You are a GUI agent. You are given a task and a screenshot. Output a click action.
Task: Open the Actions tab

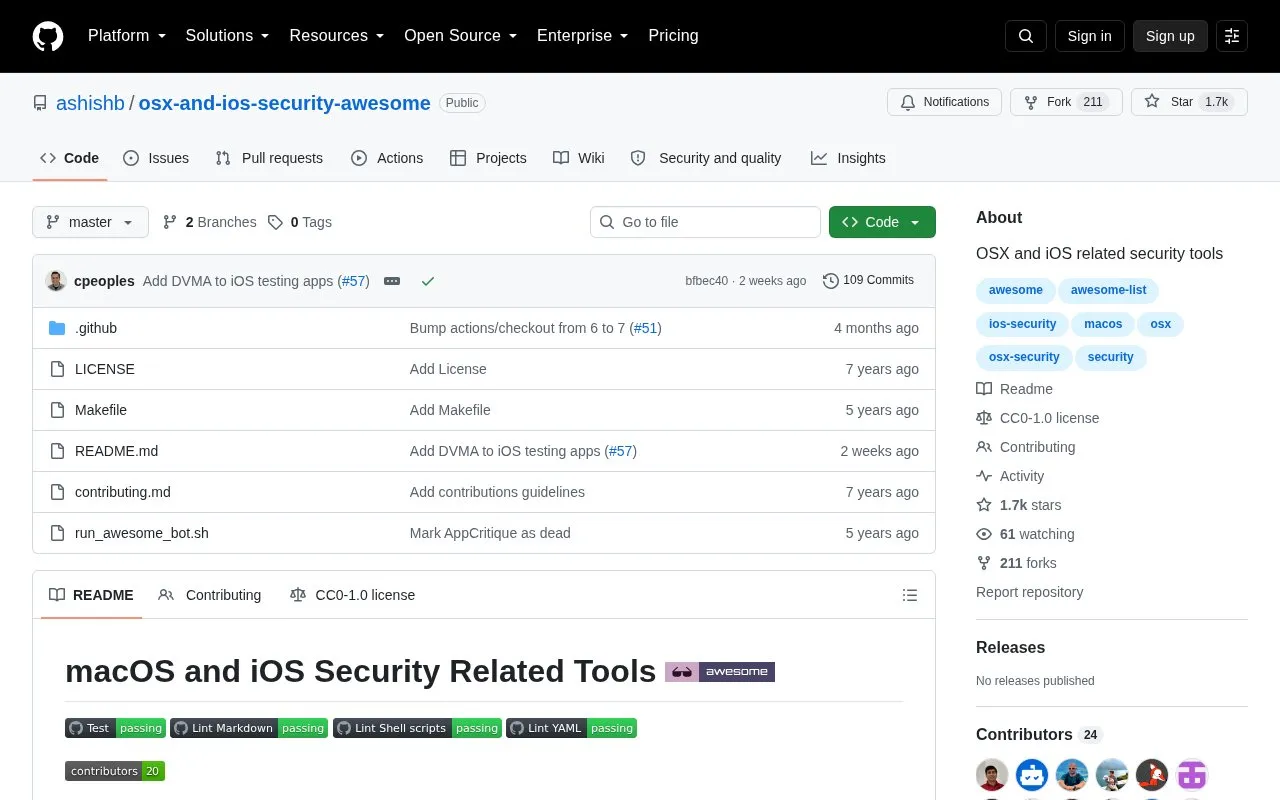387,158
